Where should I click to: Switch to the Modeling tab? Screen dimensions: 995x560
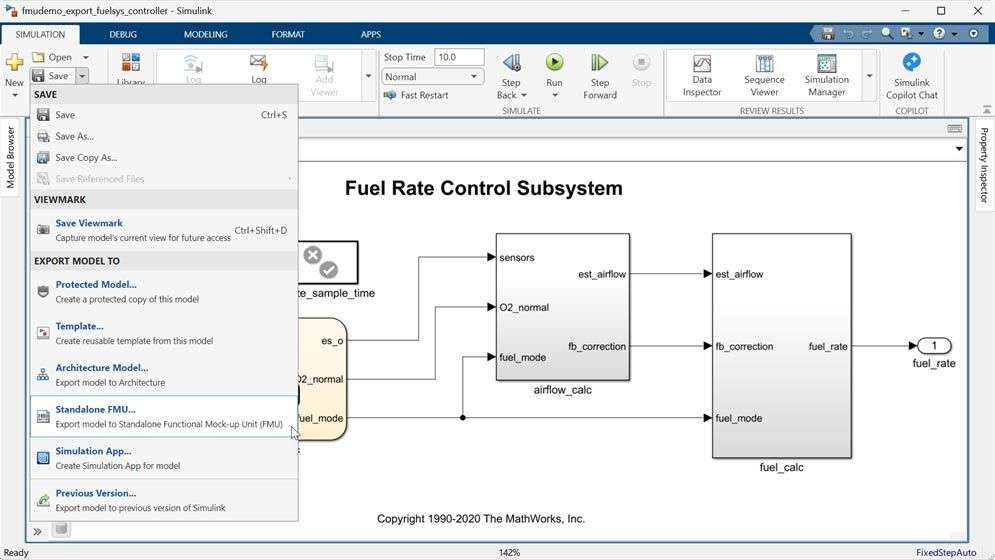205,34
